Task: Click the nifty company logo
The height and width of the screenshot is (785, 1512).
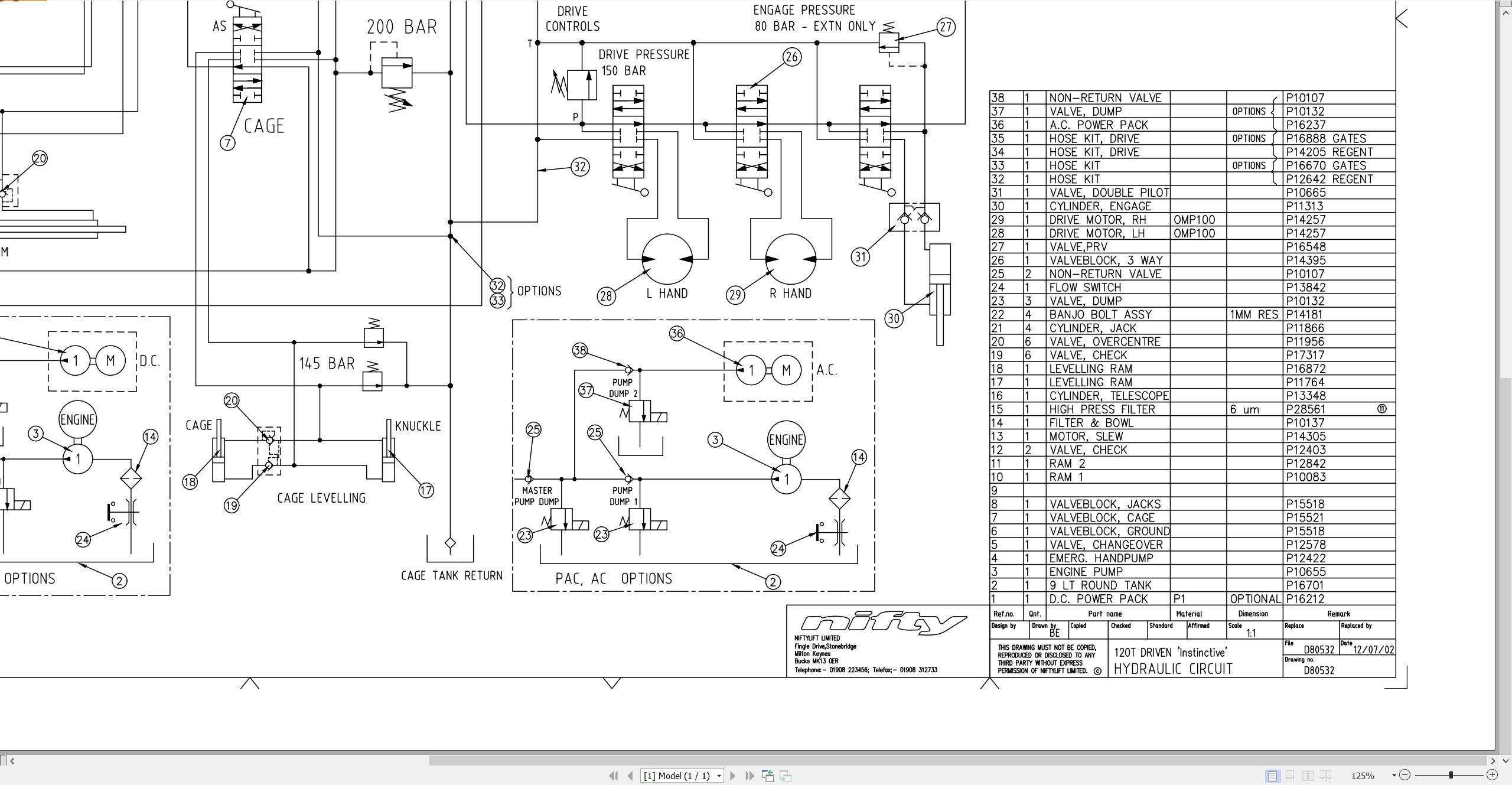Action: click(884, 623)
